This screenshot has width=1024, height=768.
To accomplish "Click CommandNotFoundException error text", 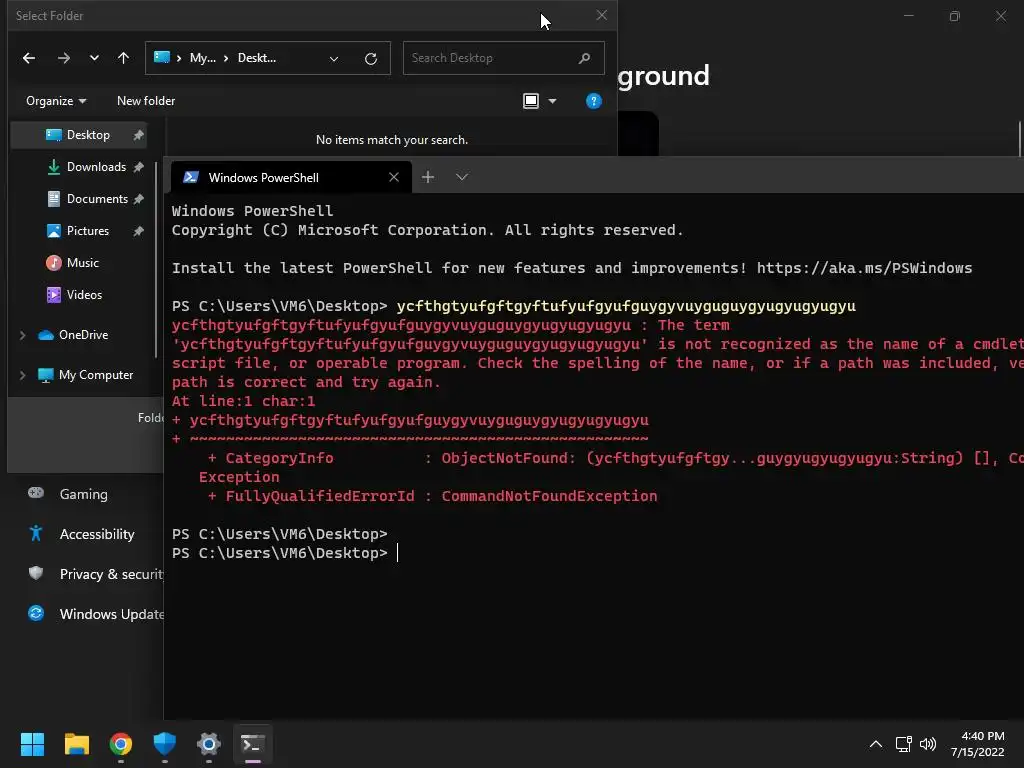I will click(549, 496).
